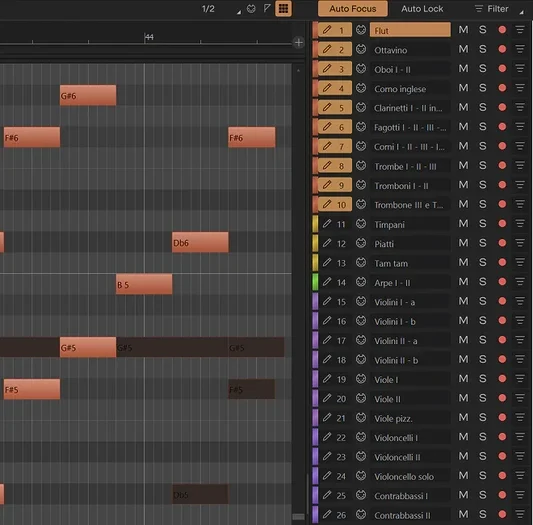Solo the Oboi I - II track
The height and width of the screenshot is (525, 533).
pos(482,68)
